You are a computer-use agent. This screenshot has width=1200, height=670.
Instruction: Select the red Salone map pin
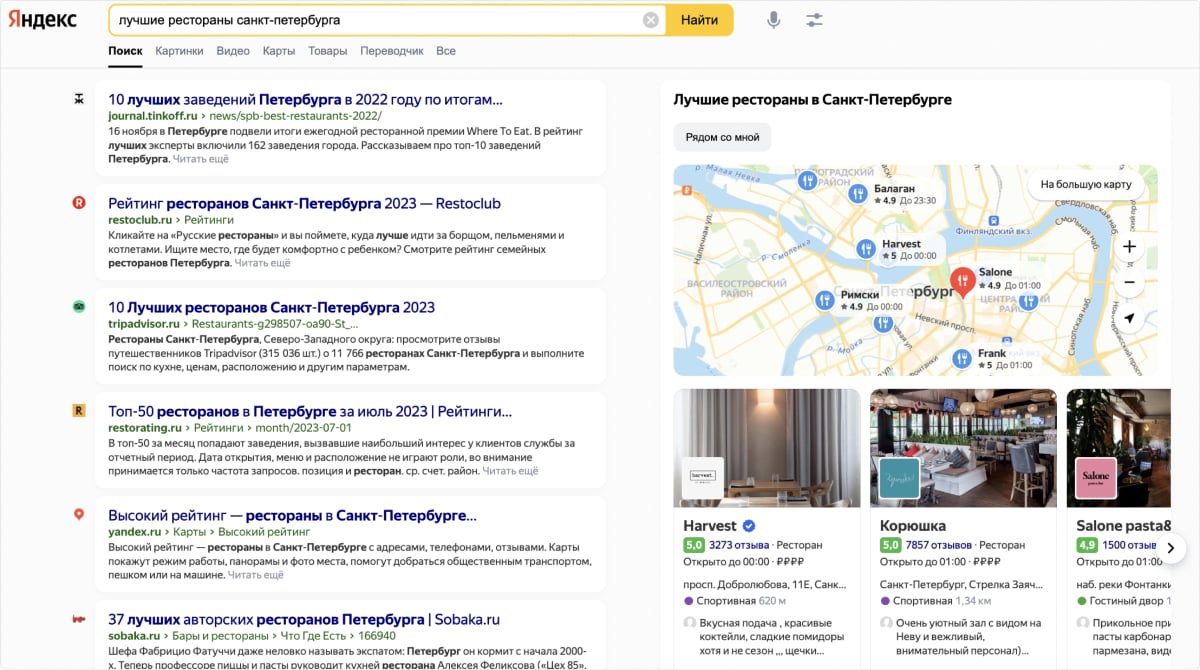pyautogui.click(x=962, y=282)
